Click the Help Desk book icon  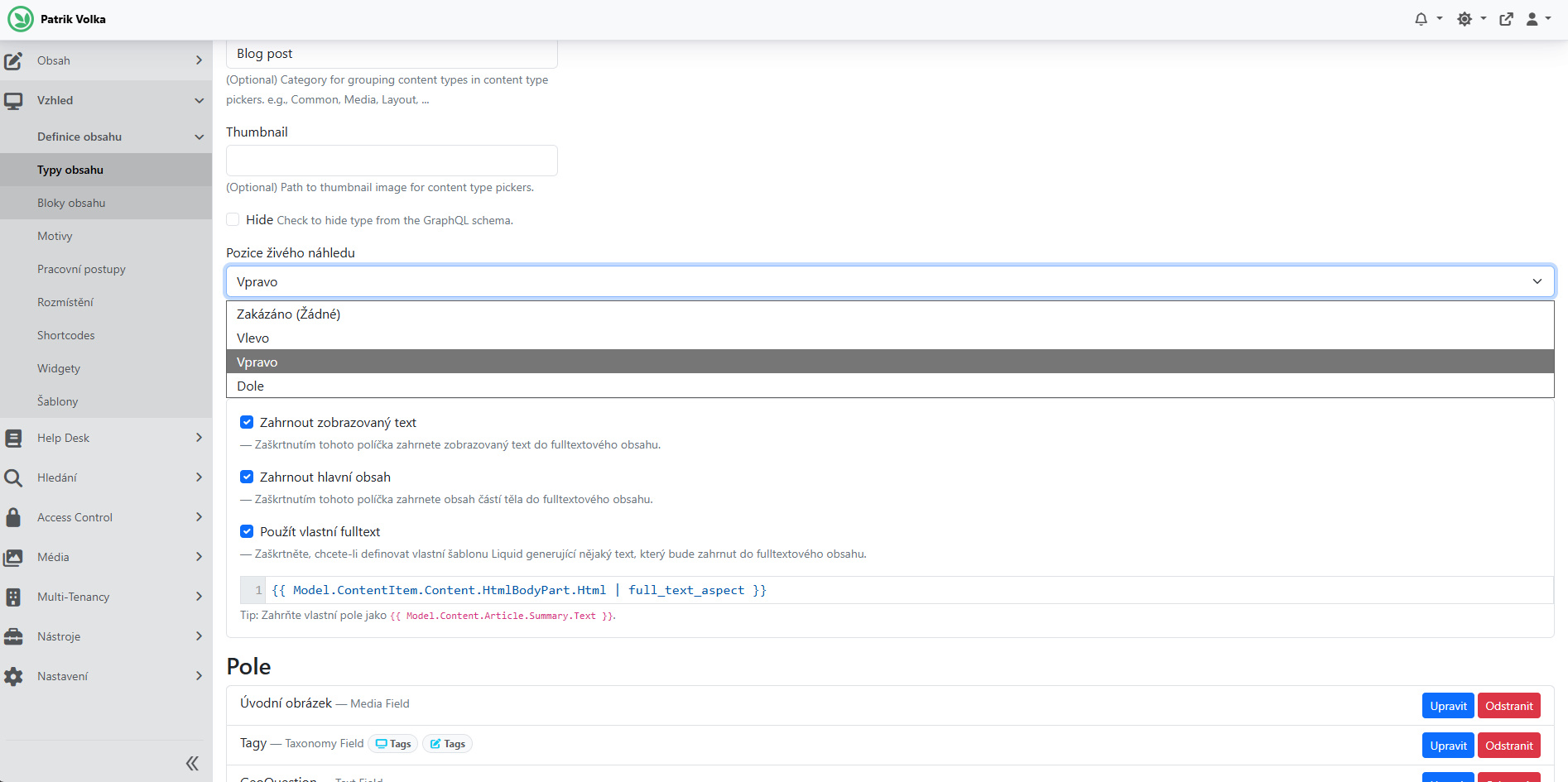click(13, 438)
